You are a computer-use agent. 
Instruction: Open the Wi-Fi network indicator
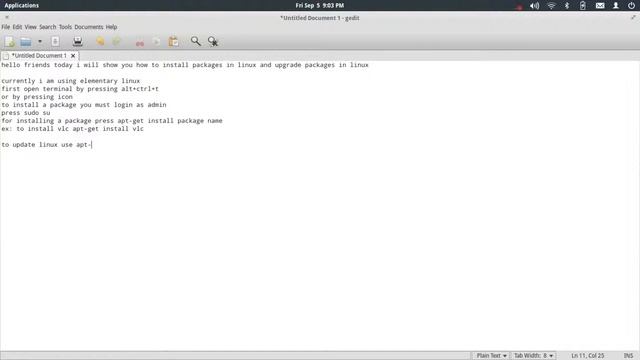[551, 6]
